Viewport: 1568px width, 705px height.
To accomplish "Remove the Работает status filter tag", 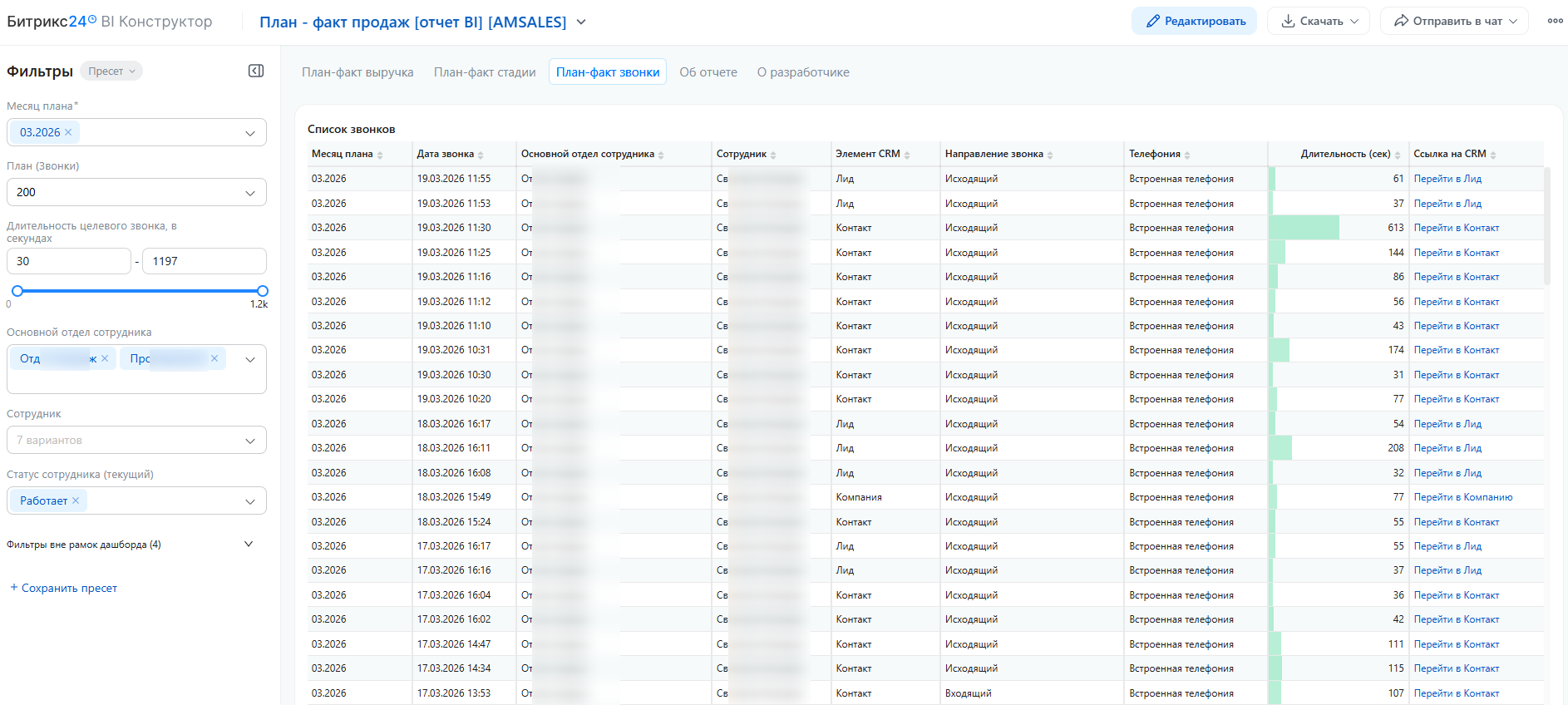I will (x=76, y=500).
